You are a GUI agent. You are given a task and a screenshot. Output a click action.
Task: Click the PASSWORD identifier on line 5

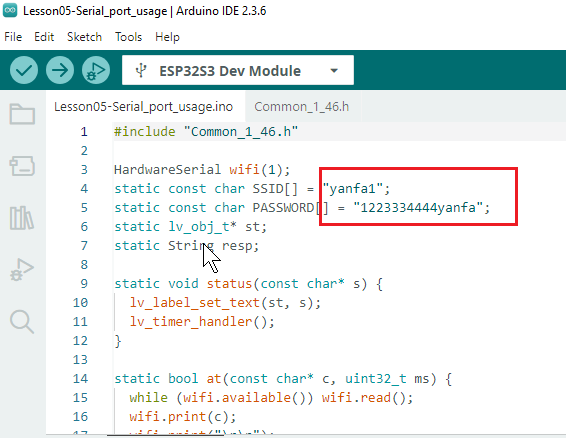[x=283, y=208]
